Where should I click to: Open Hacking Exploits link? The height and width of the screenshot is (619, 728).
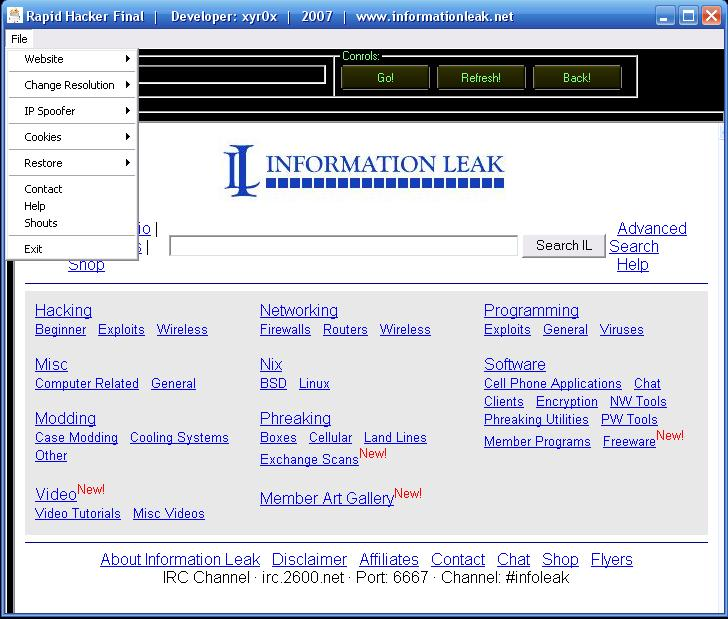click(121, 330)
